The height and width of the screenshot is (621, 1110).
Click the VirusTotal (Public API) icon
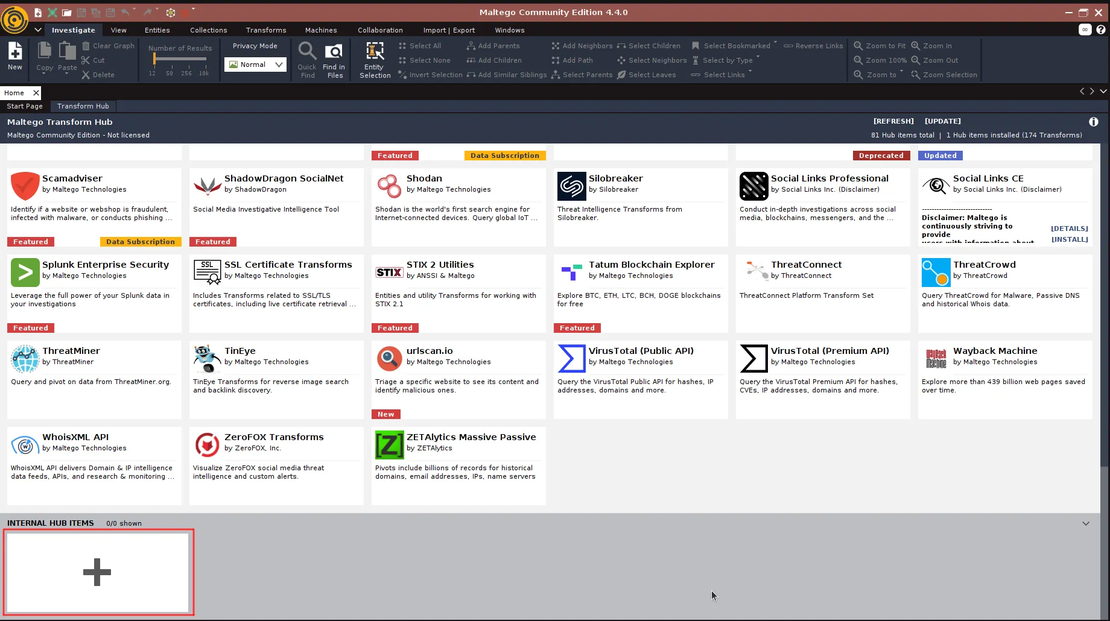tap(571, 358)
